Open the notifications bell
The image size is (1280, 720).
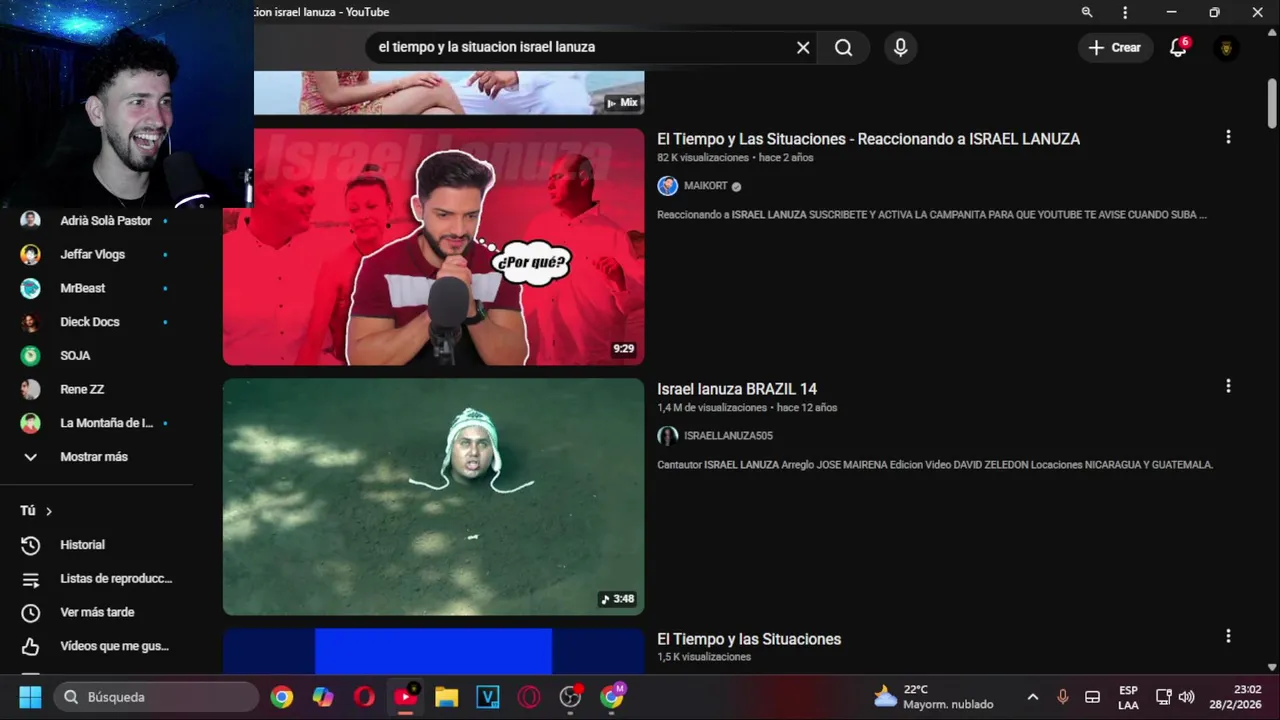point(1179,47)
